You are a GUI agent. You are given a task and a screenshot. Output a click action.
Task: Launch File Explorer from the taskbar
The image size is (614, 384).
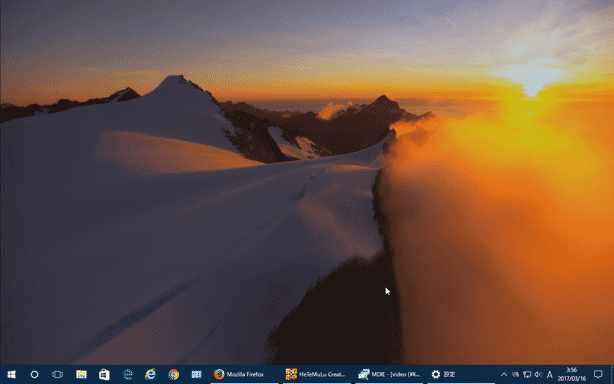tap(81, 375)
